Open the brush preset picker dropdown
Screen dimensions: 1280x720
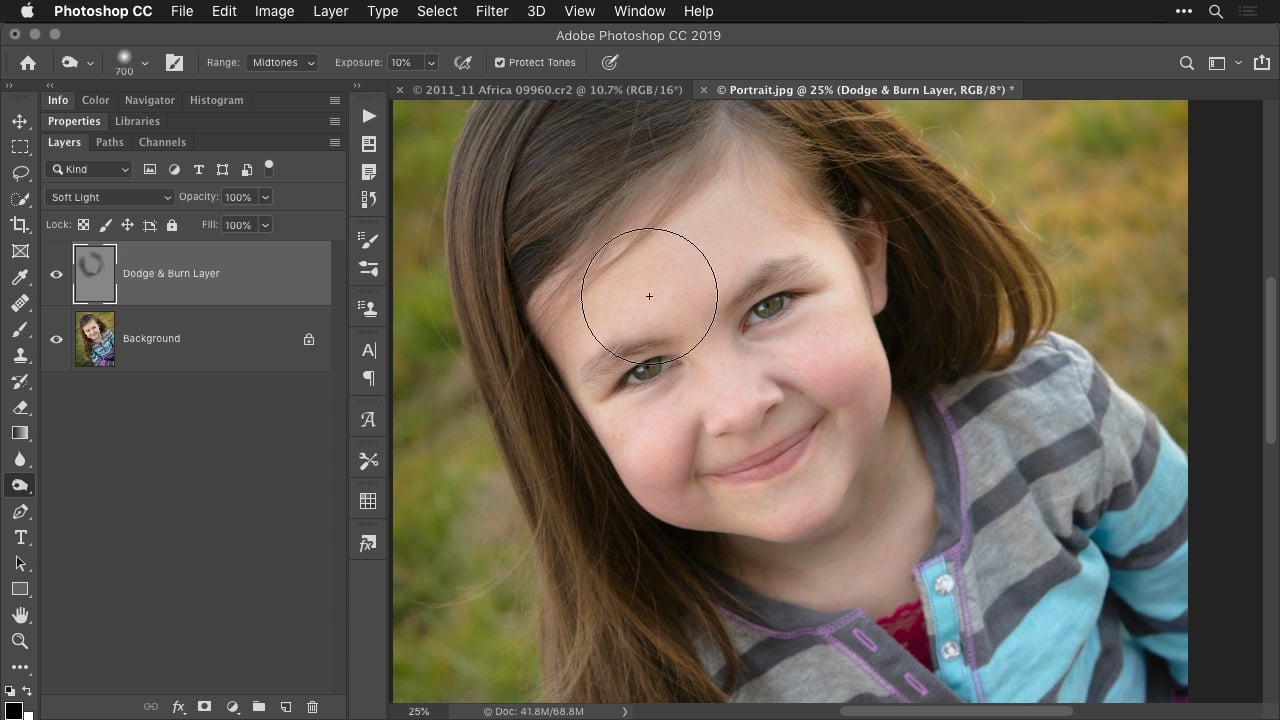[144, 62]
